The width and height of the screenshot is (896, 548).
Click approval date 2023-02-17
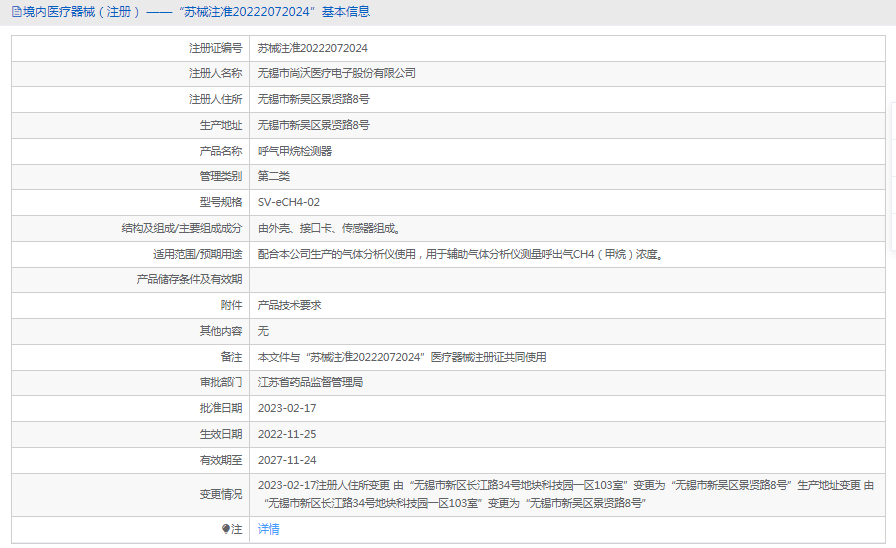pyautogui.click(x=287, y=408)
